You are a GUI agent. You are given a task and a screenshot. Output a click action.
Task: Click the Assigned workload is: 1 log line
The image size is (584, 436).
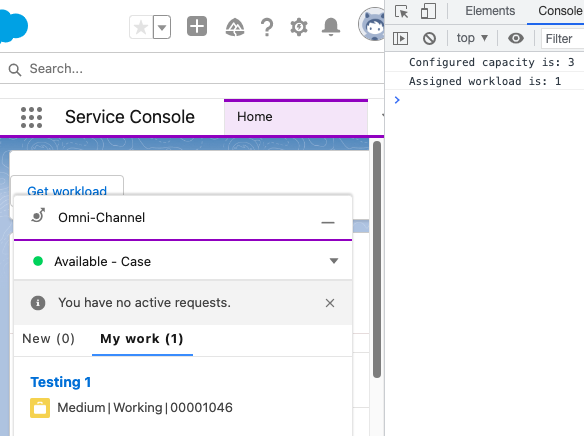coord(485,81)
